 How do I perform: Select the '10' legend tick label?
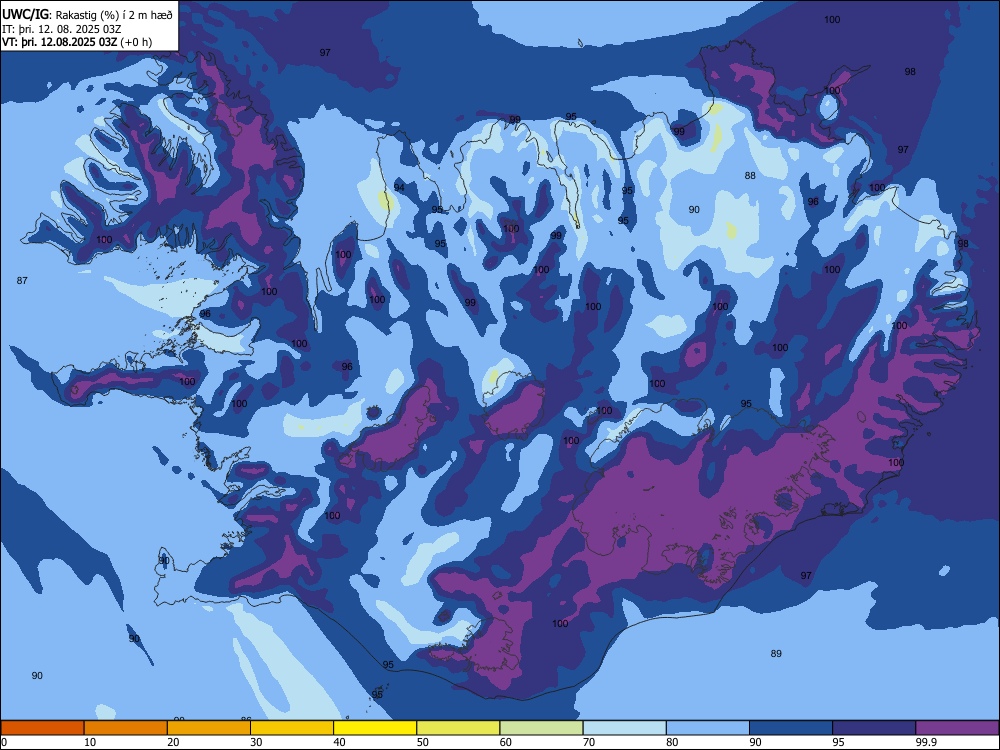click(x=90, y=742)
